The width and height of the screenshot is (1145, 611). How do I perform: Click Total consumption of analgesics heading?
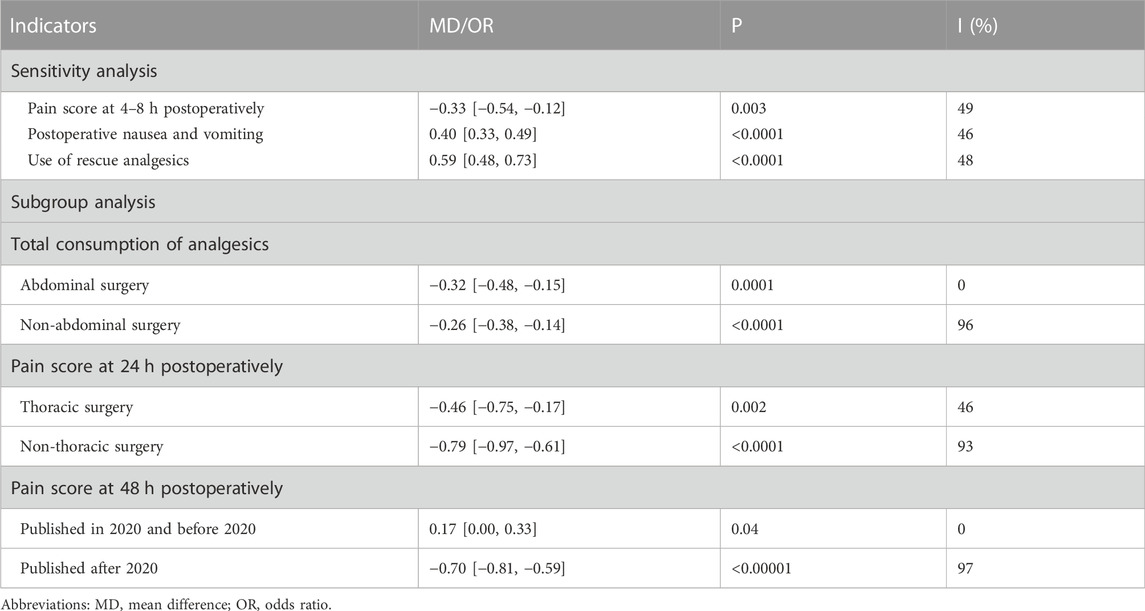[x=139, y=244]
